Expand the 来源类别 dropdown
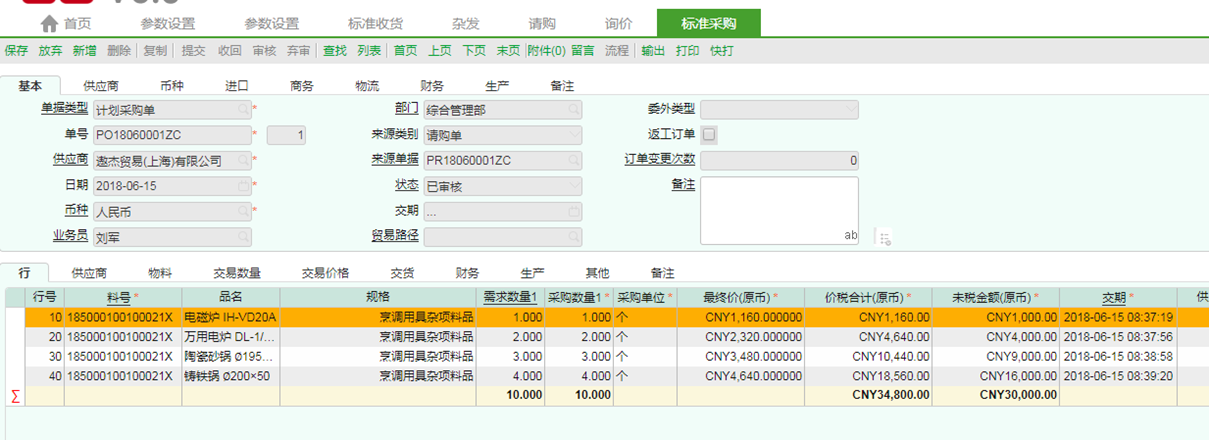 tap(574, 134)
